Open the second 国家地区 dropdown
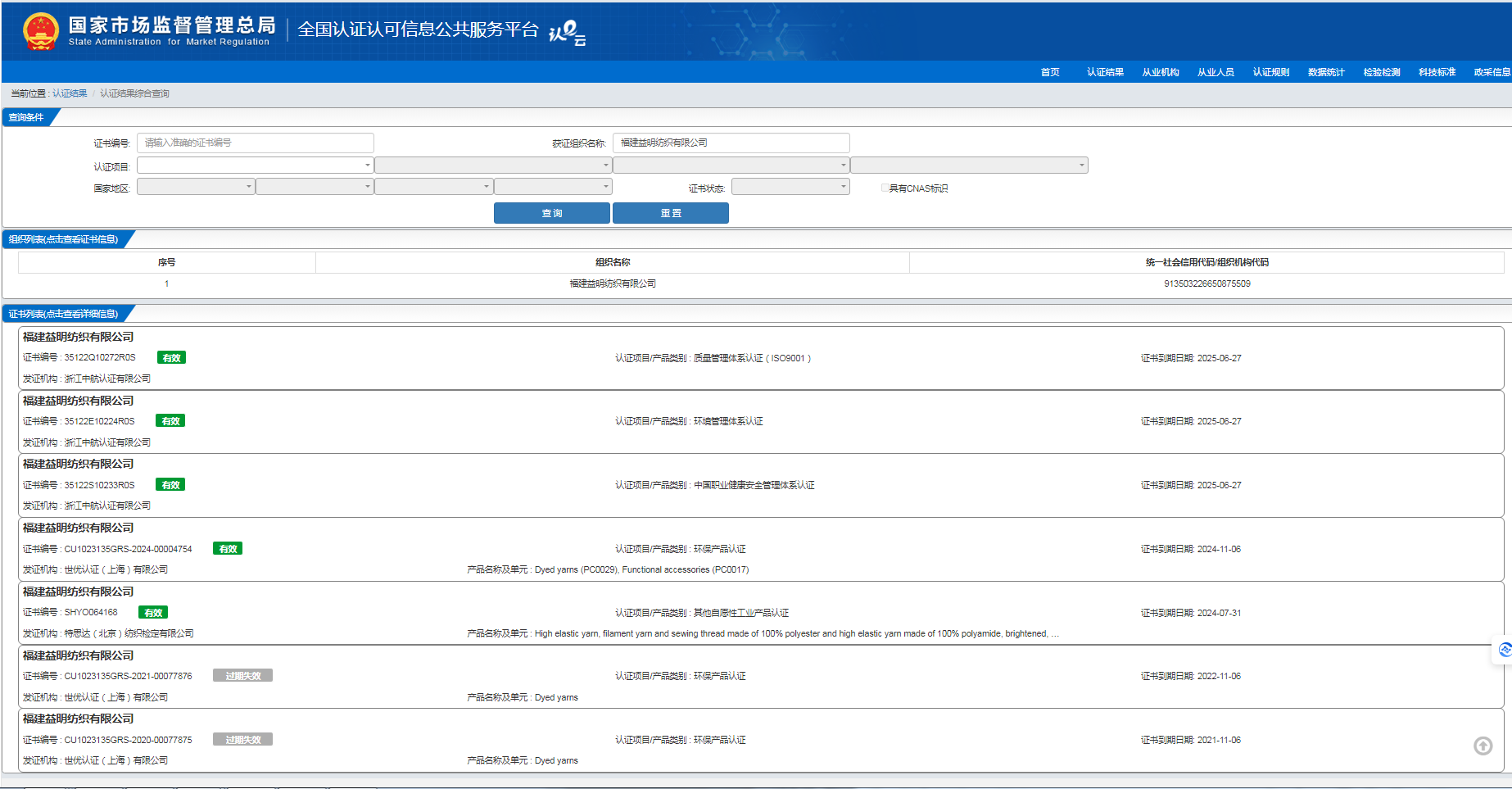This screenshot has height=789, width=1512. pyautogui.click(x=315, y=186)
